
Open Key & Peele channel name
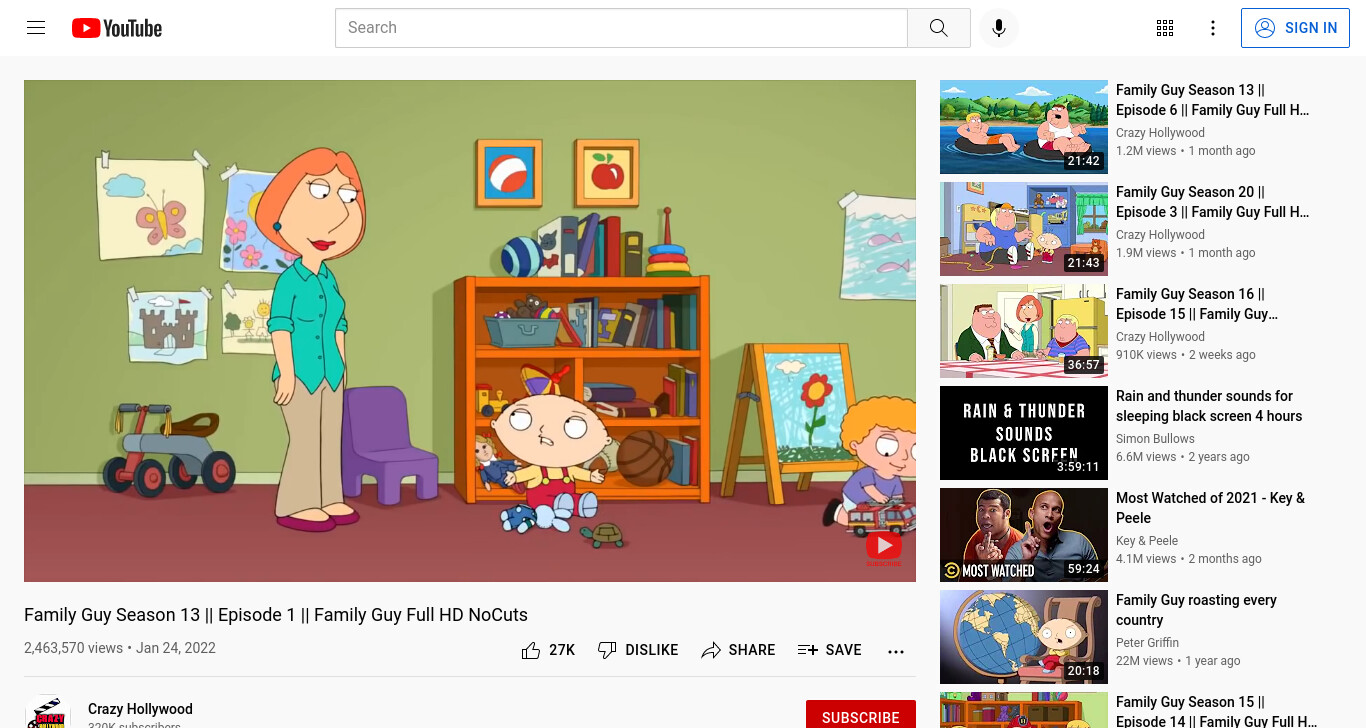click(1147, 541)
